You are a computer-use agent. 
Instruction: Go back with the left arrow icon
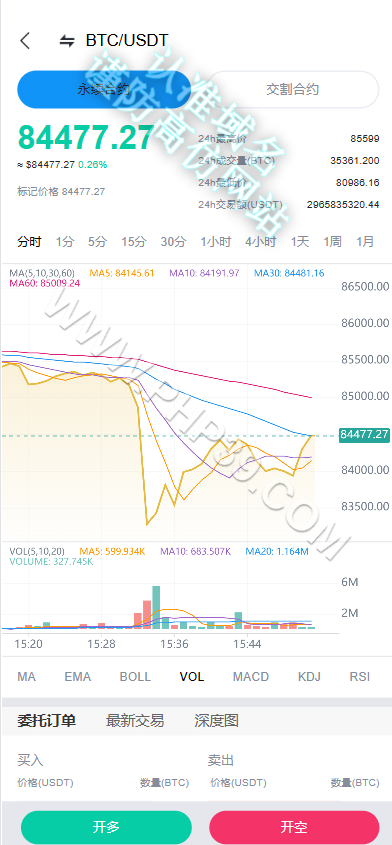[x=25, y=40]
